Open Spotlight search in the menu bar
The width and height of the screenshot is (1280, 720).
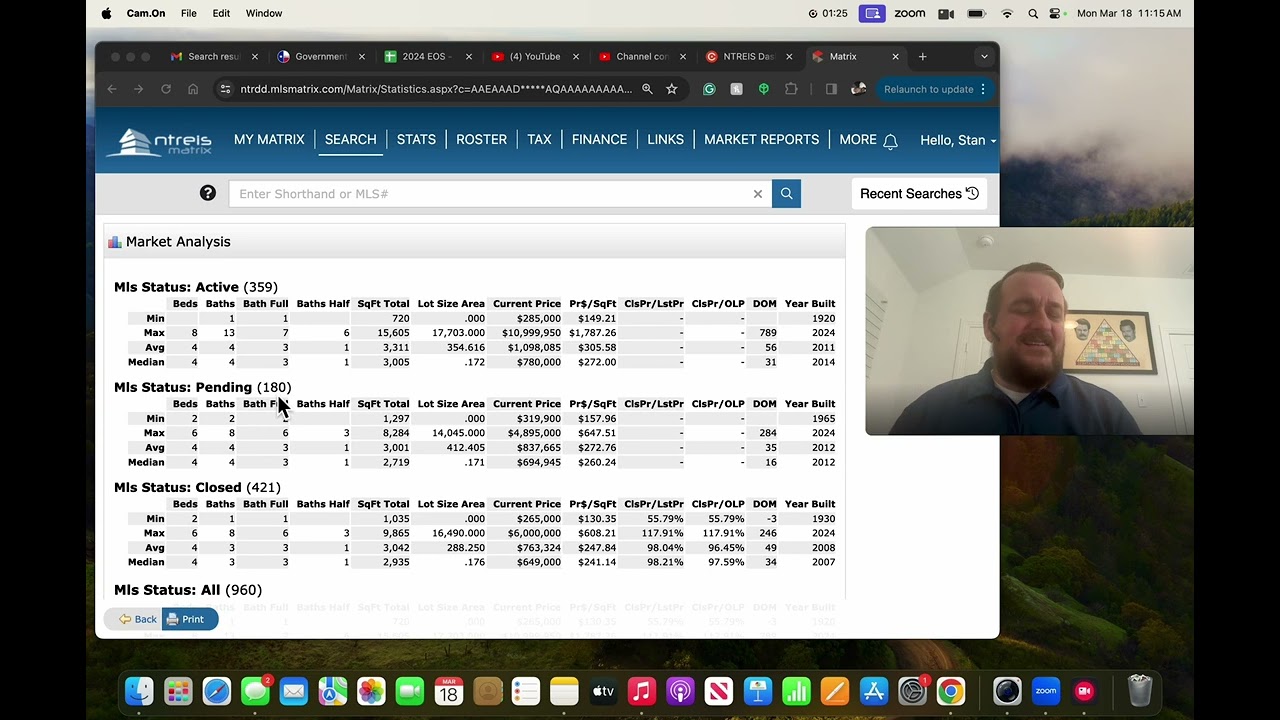(x=1033, y=13)
